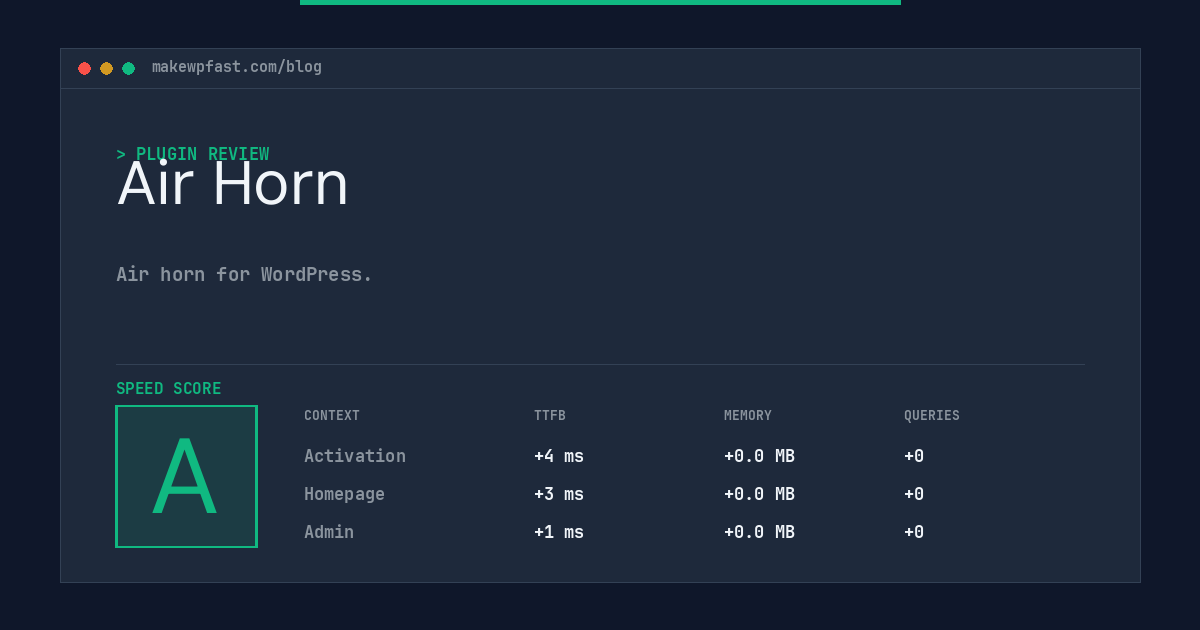Click the Air Horn title
1200x630 pixels.
233,184
